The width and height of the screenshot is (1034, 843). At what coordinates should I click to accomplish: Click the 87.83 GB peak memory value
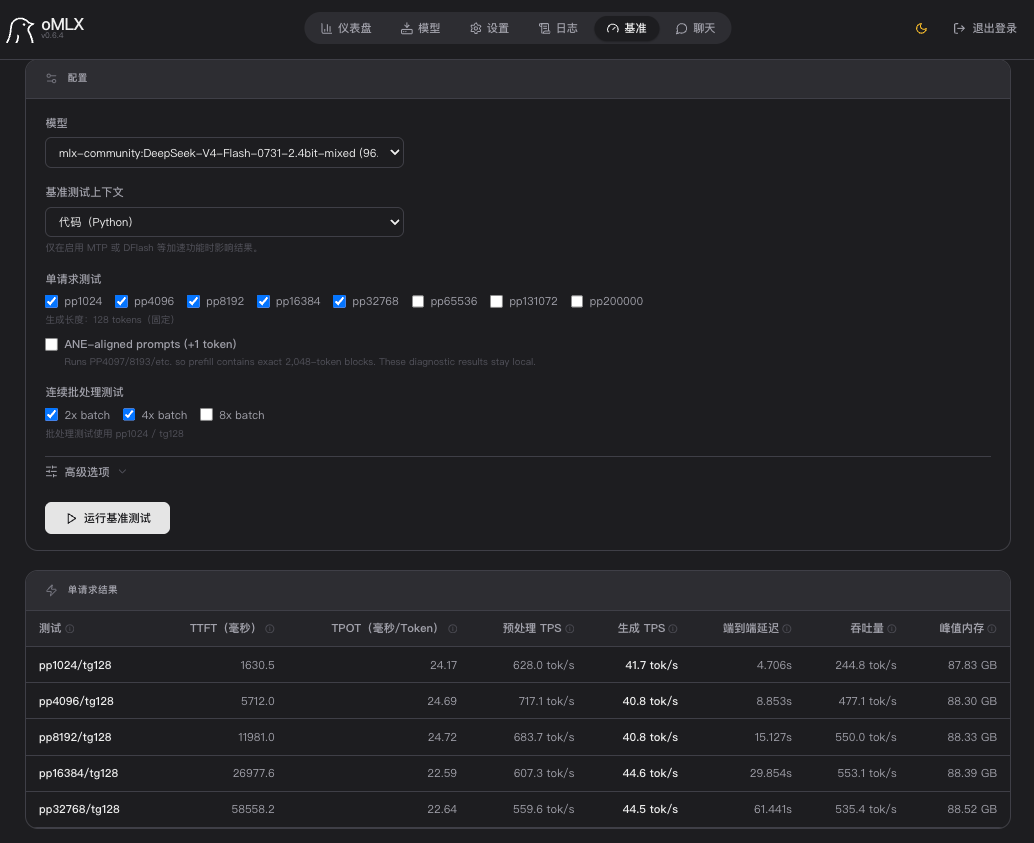(972, 666)
